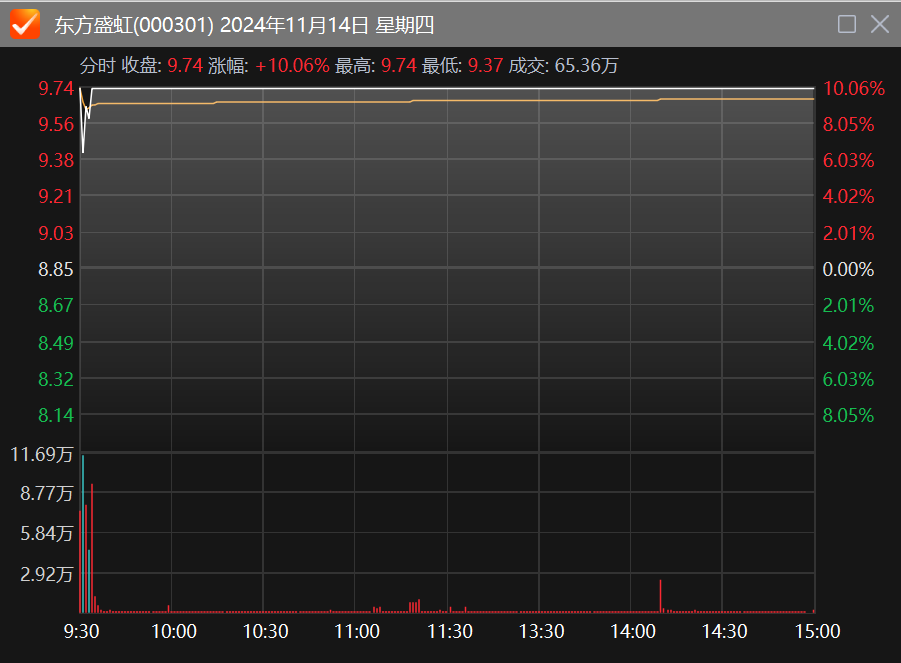This screenshot has height=663, width=901.
Task: Click the 最低 9.37 value
Action: (x=485, y=66)
